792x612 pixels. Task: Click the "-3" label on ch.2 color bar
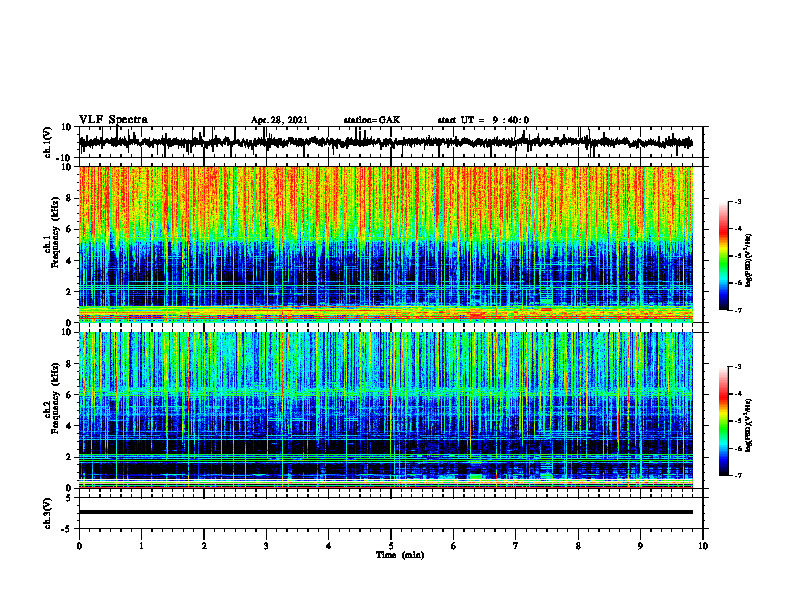[738, 367]
